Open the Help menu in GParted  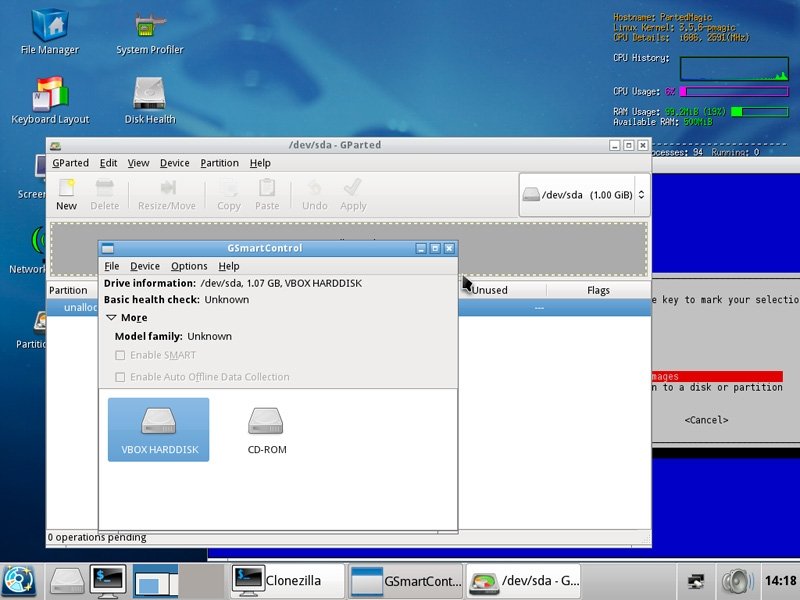(x=260, y=163)
